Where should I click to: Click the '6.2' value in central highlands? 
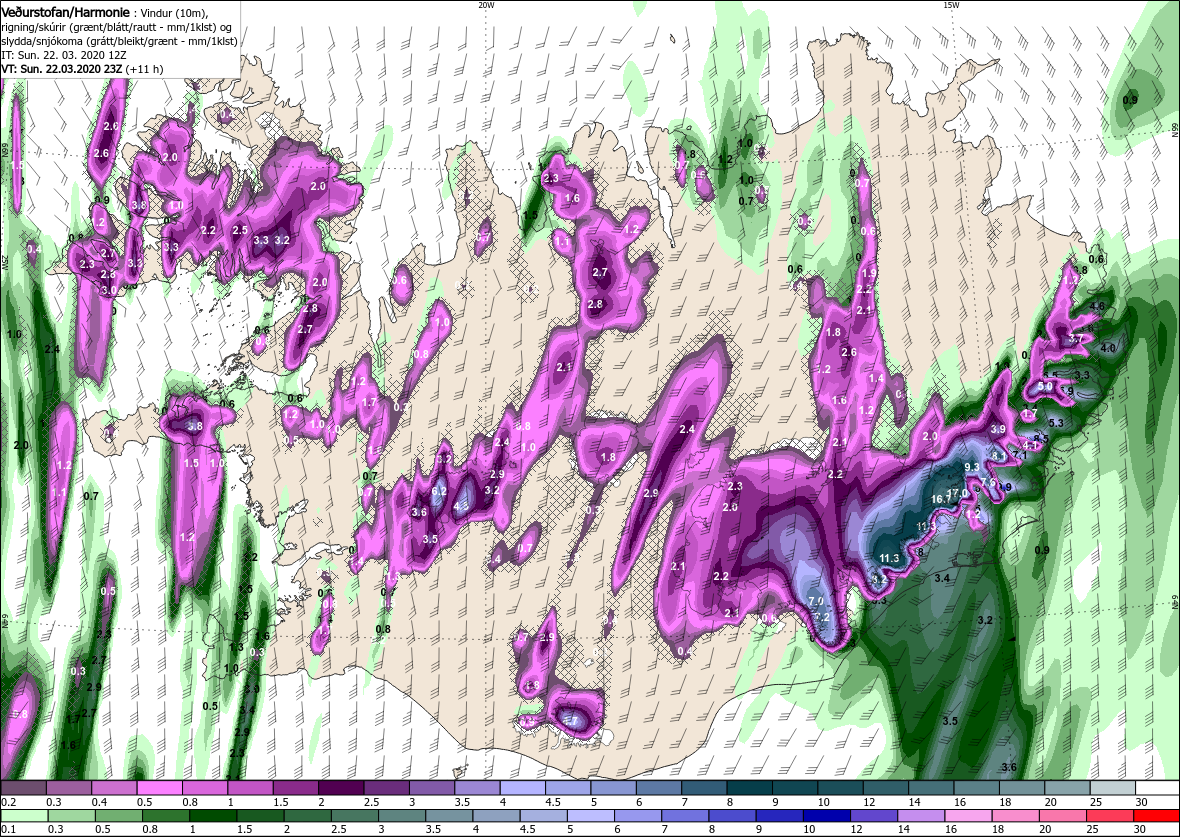[439, 491]
